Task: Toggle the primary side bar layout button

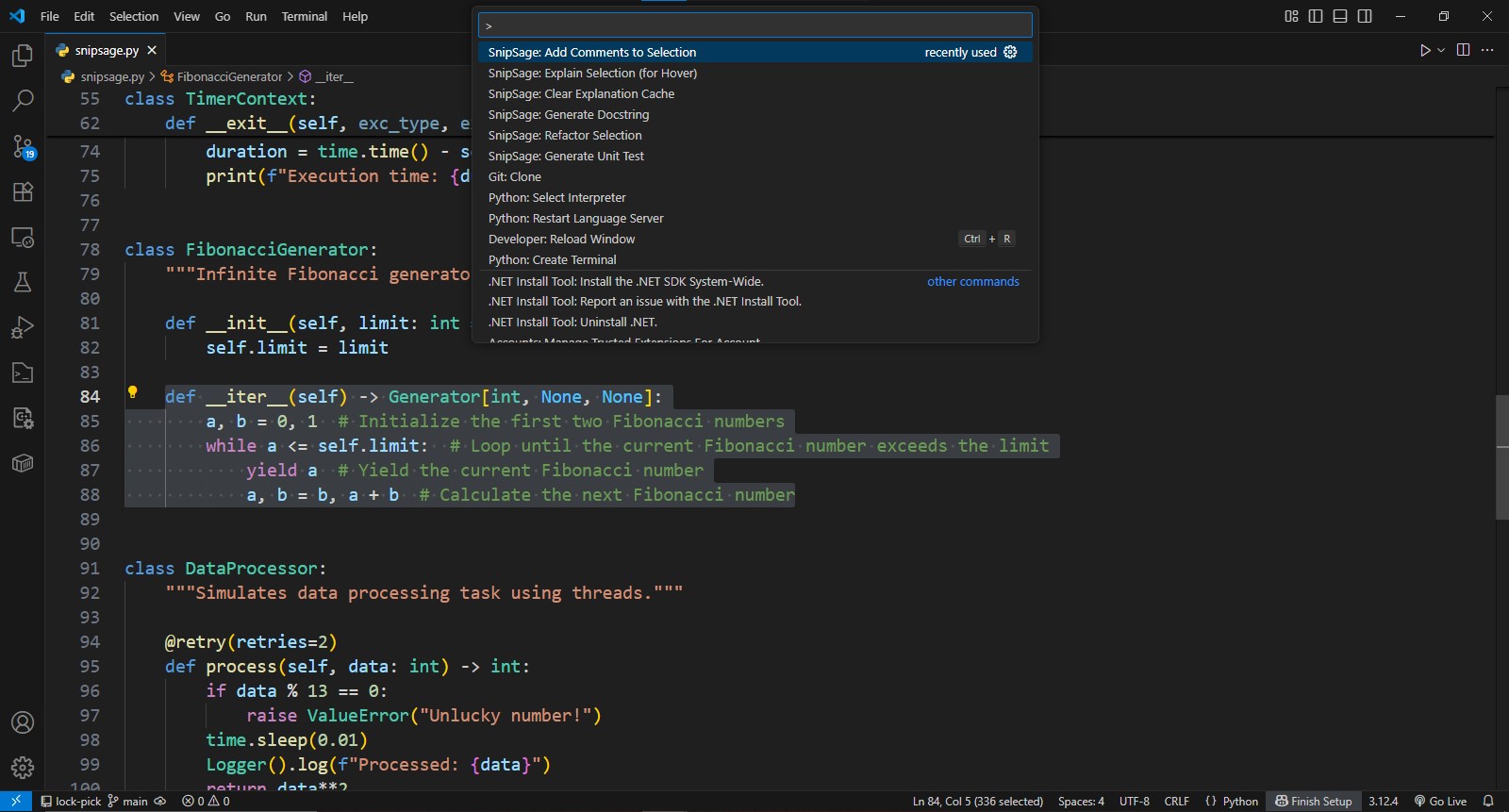Action: coord(1316,16)
